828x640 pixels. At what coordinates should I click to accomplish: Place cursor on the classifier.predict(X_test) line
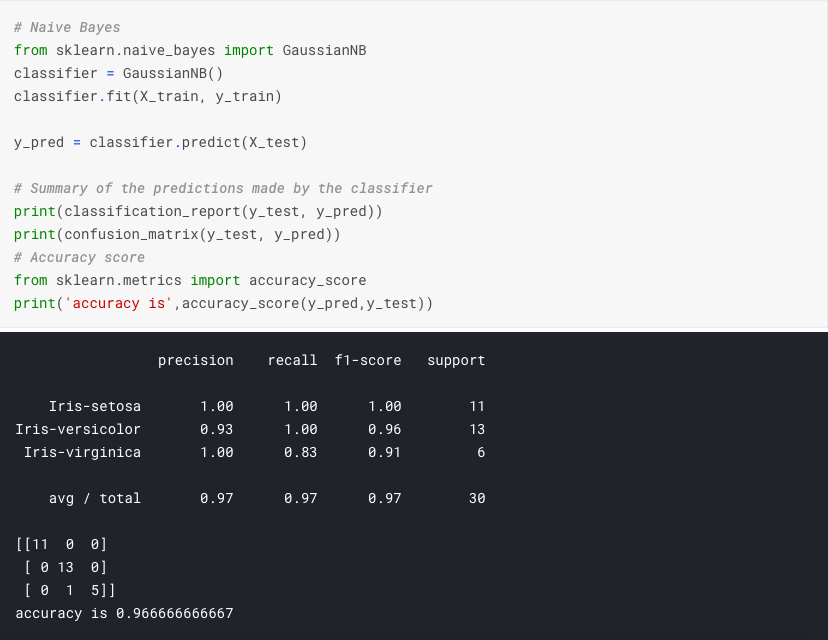point(160,142)
